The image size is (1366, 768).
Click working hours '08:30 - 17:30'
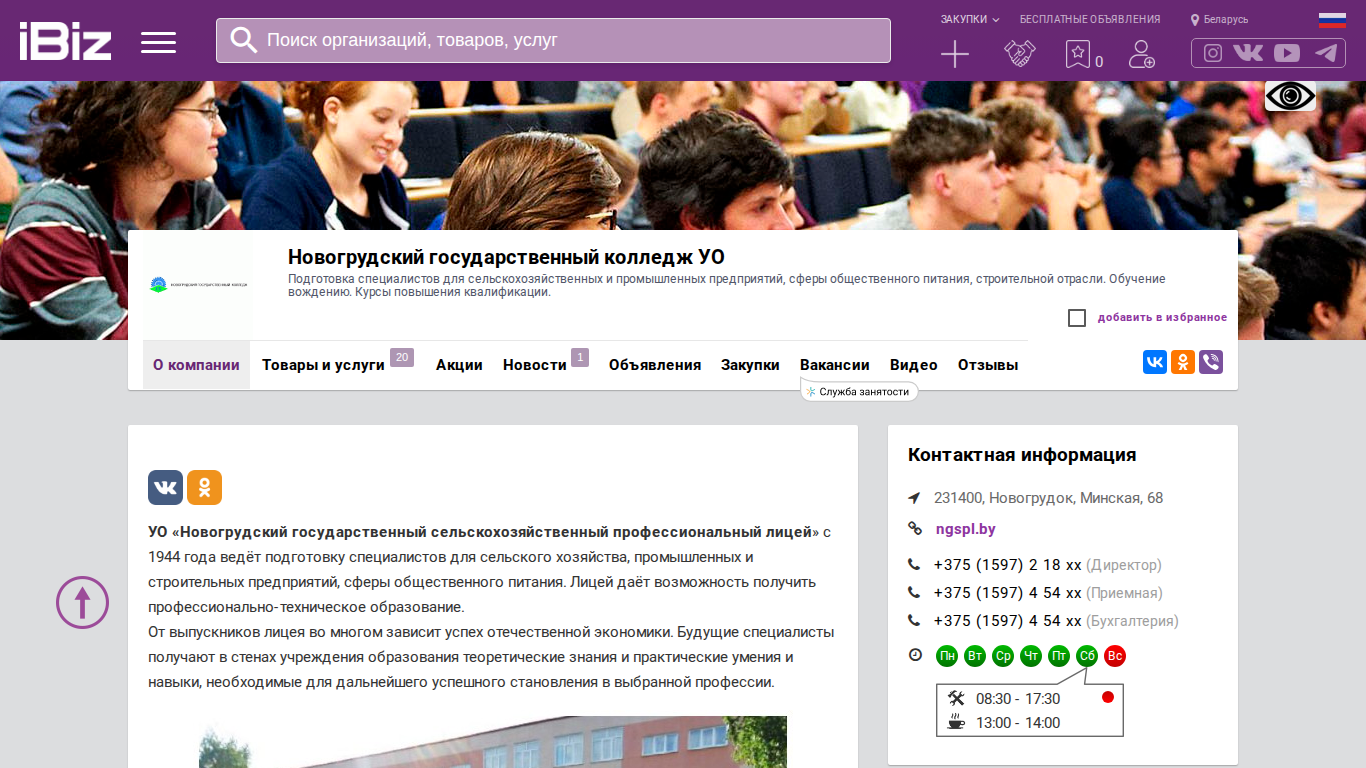(1018, 699)
